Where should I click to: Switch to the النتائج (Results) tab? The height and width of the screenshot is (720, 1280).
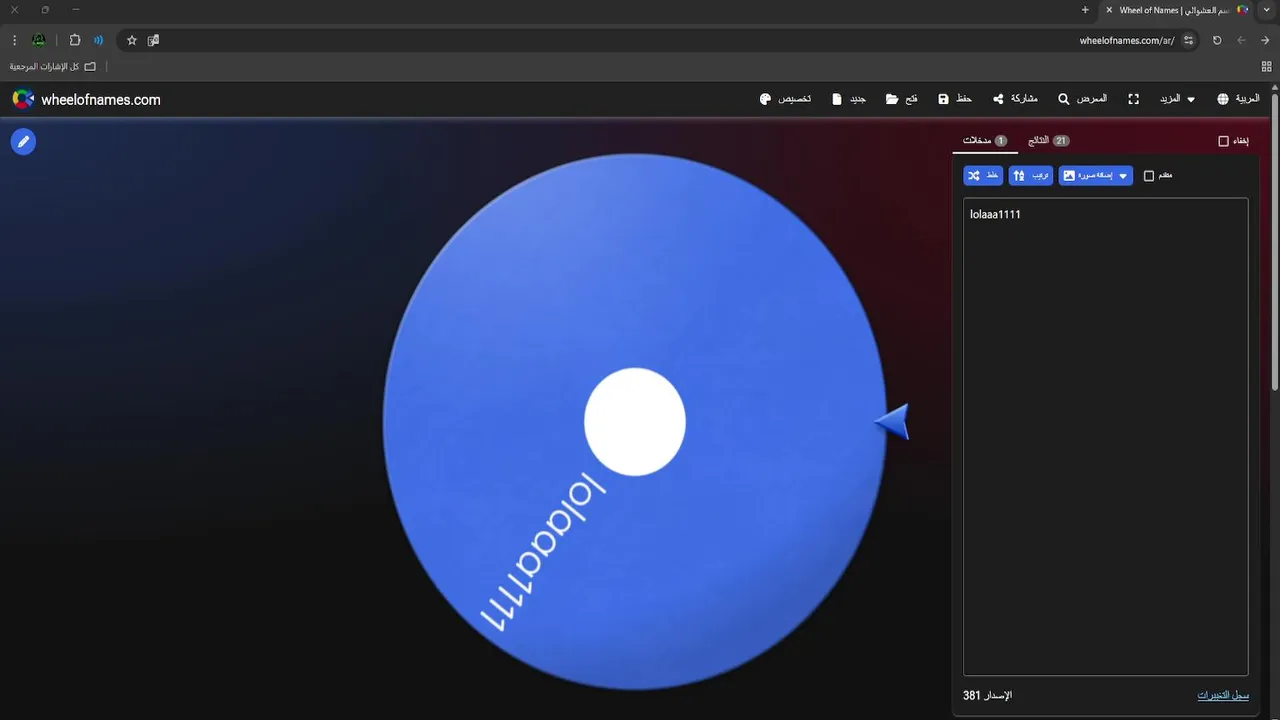tap(1048, 141)
